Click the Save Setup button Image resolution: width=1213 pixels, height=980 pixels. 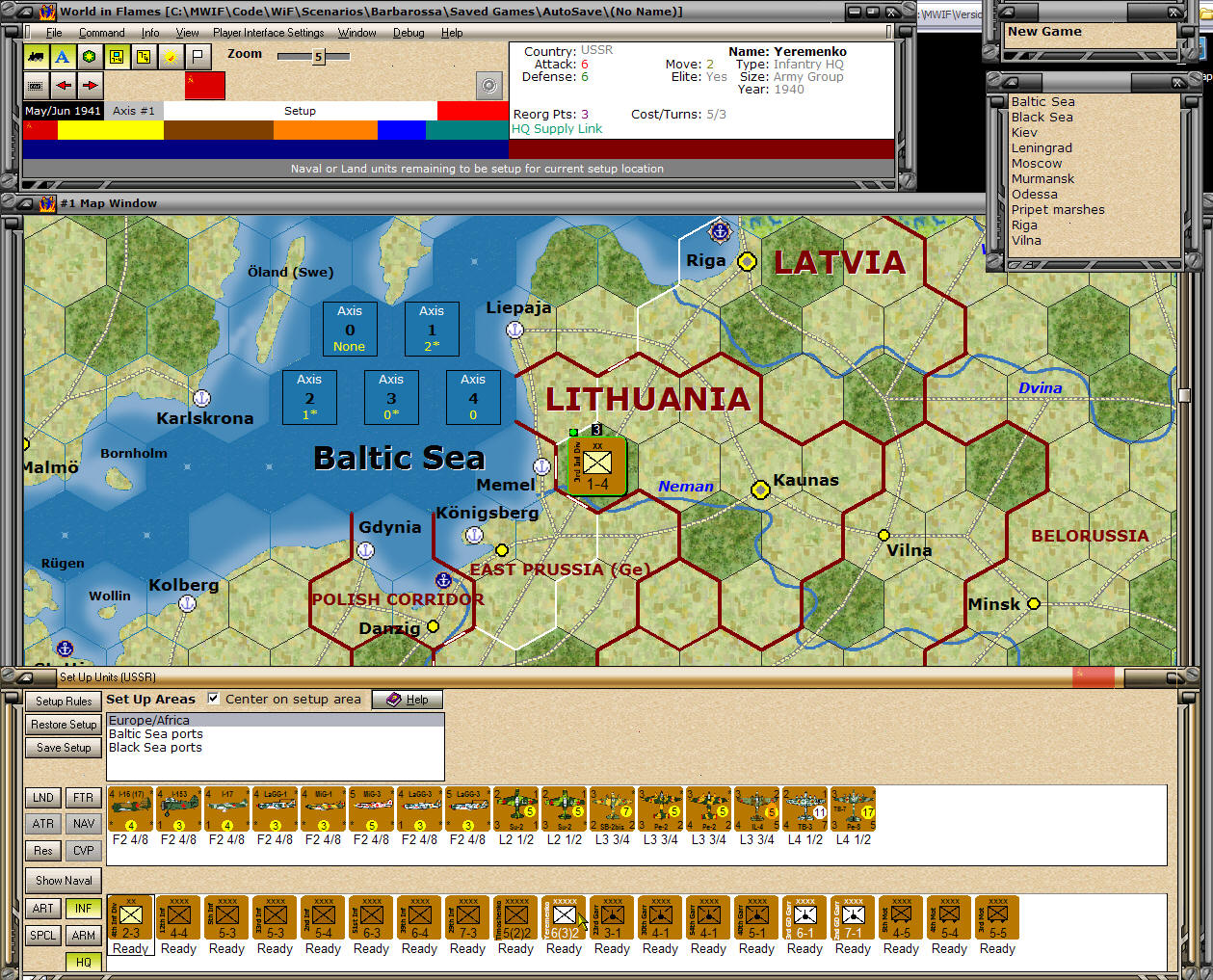[x=64, y=748]
